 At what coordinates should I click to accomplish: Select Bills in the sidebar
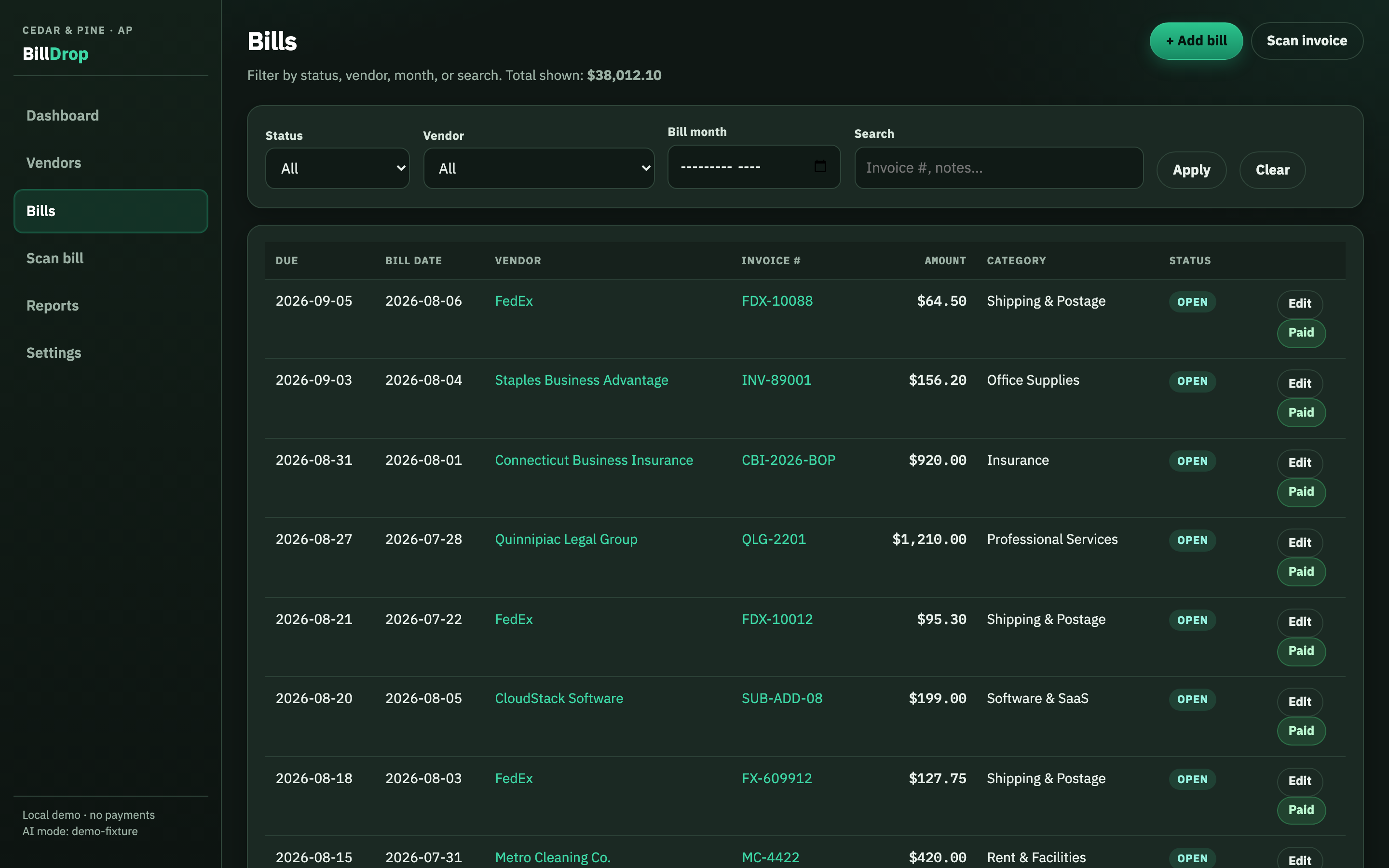(x=111, y=211)
